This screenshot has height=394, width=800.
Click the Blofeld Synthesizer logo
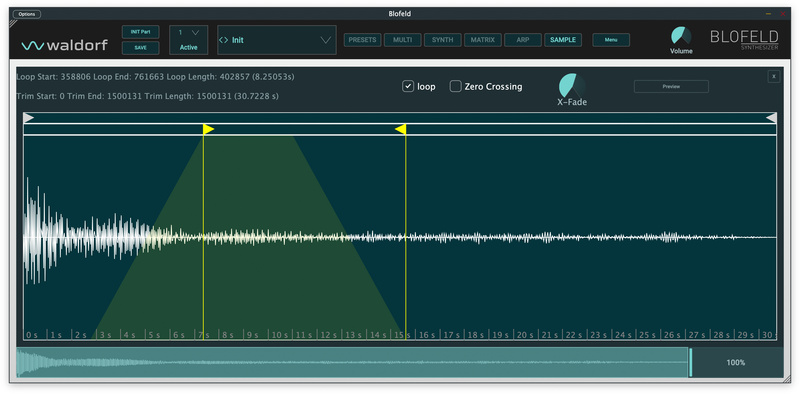(744, 40)
